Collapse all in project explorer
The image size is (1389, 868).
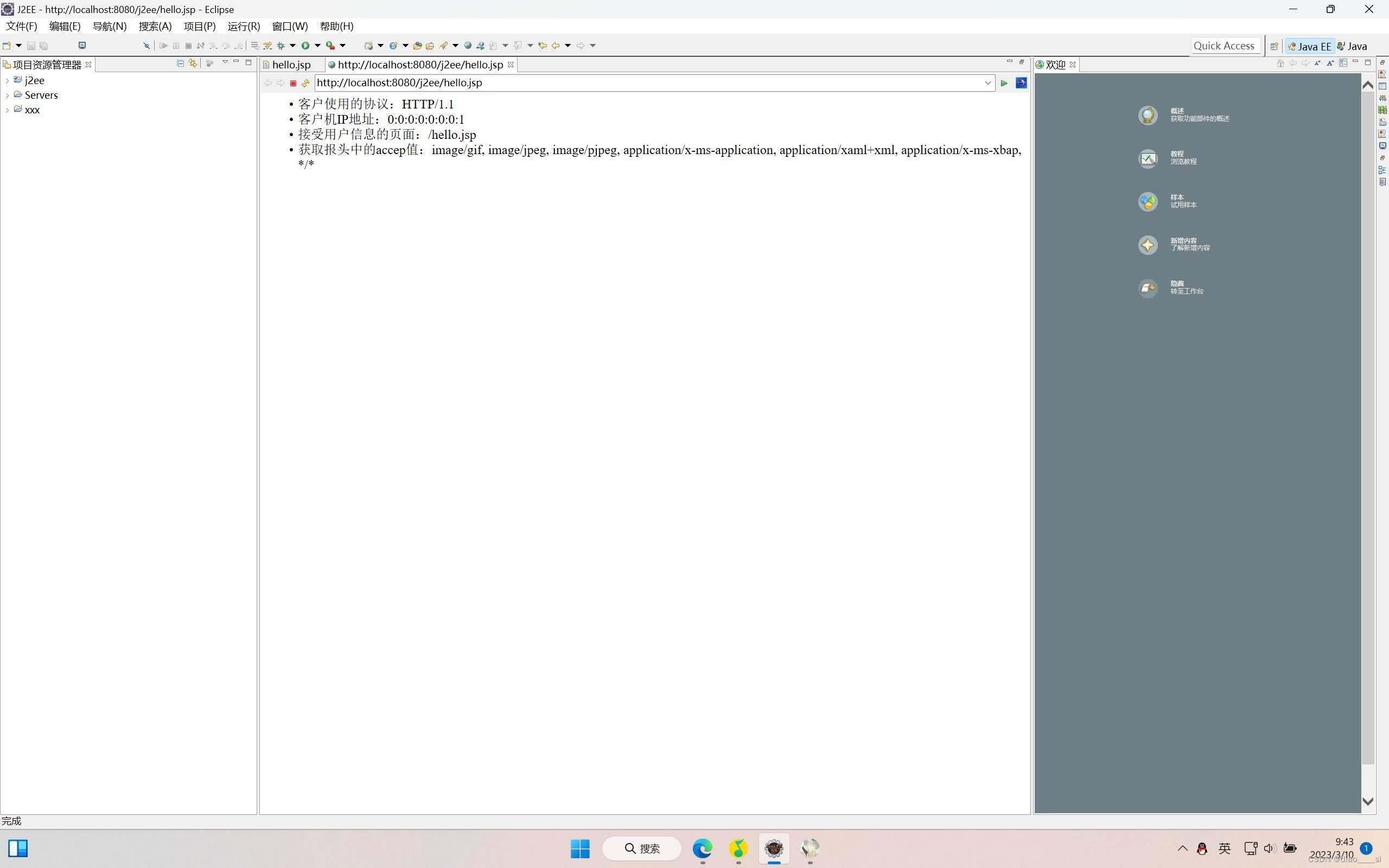tap(180, 63)
